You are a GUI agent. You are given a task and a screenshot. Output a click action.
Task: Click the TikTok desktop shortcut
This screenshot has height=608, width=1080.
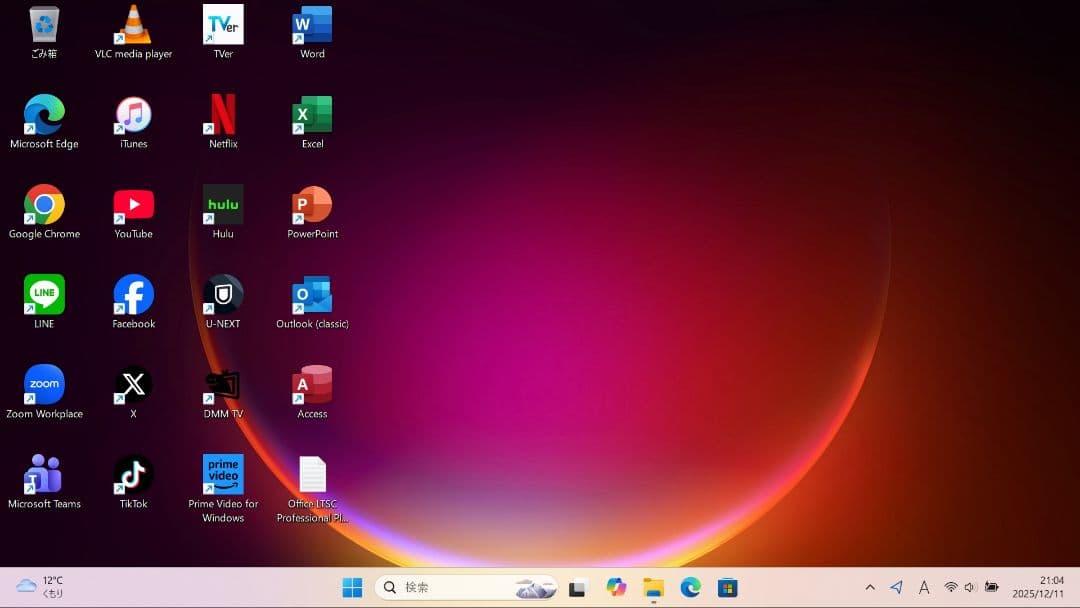click(133, 475)
